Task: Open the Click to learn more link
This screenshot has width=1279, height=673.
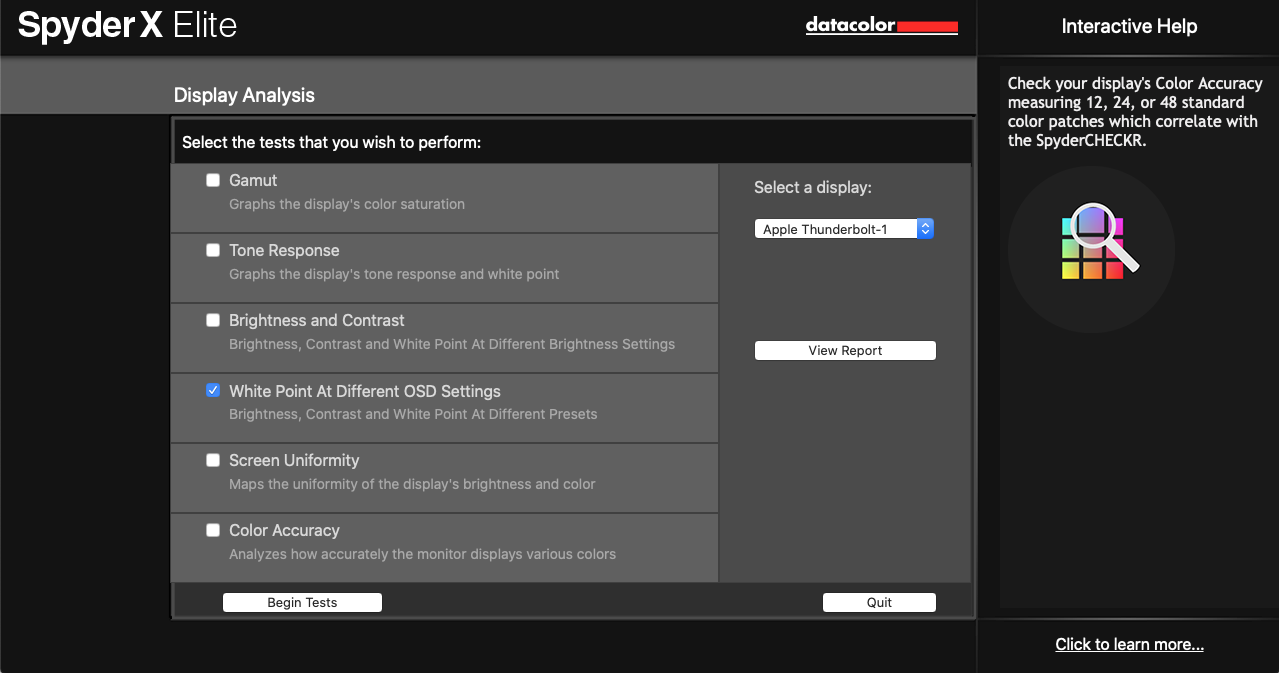Action: [x=1129, y=644]
